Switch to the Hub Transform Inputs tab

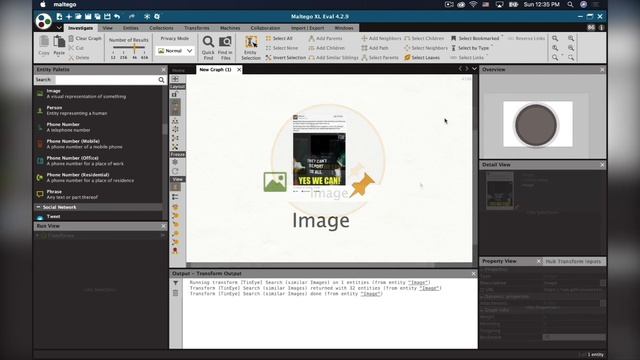point(573,261)
